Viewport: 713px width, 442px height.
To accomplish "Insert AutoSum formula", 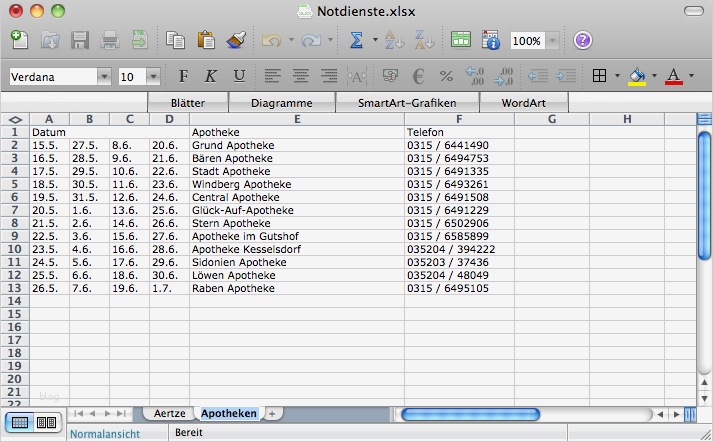I will (x=356, y=40).
